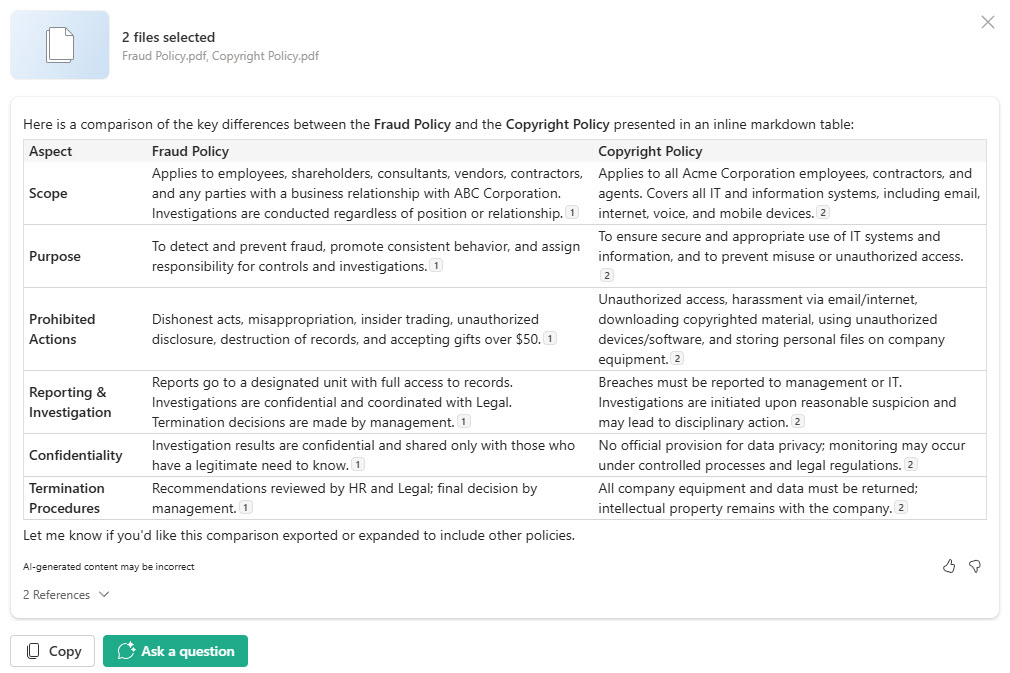
Task: Open citation 1 in Fraud Reporting & Investigation row
Action: tap(464, 422)
